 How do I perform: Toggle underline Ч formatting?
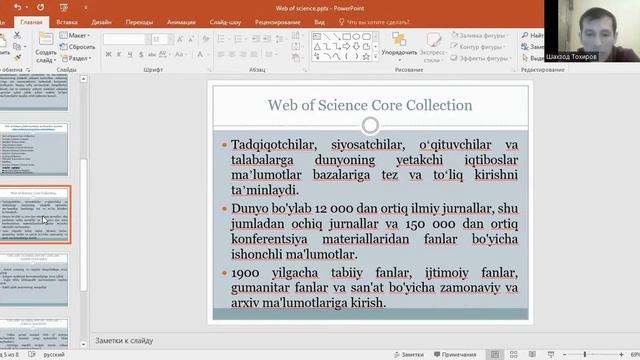pos(130,54)
